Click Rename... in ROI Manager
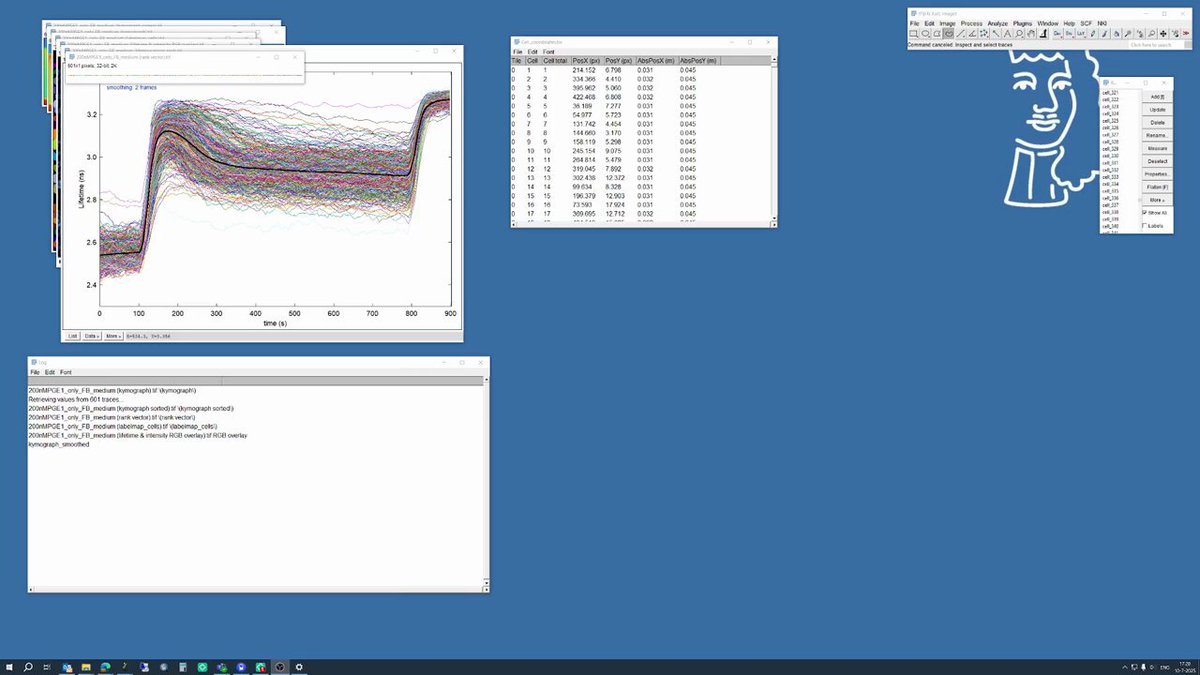The width and height of the screenshot is (1200, 675). pos(1157,135)
